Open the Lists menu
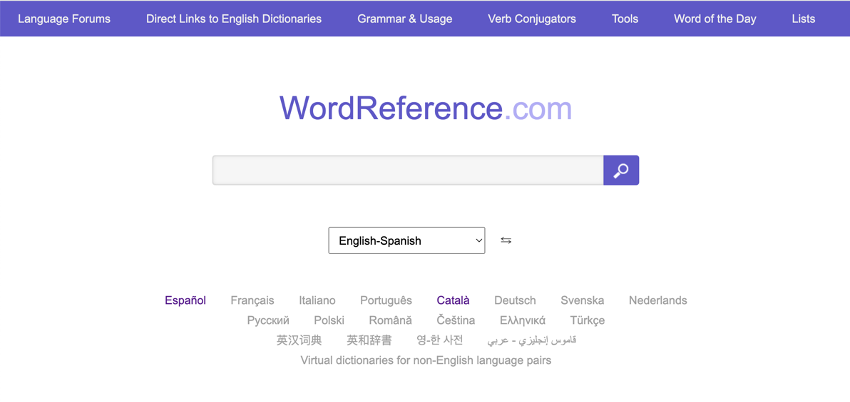This screenshot has height=402, width=850. (803, 19)
